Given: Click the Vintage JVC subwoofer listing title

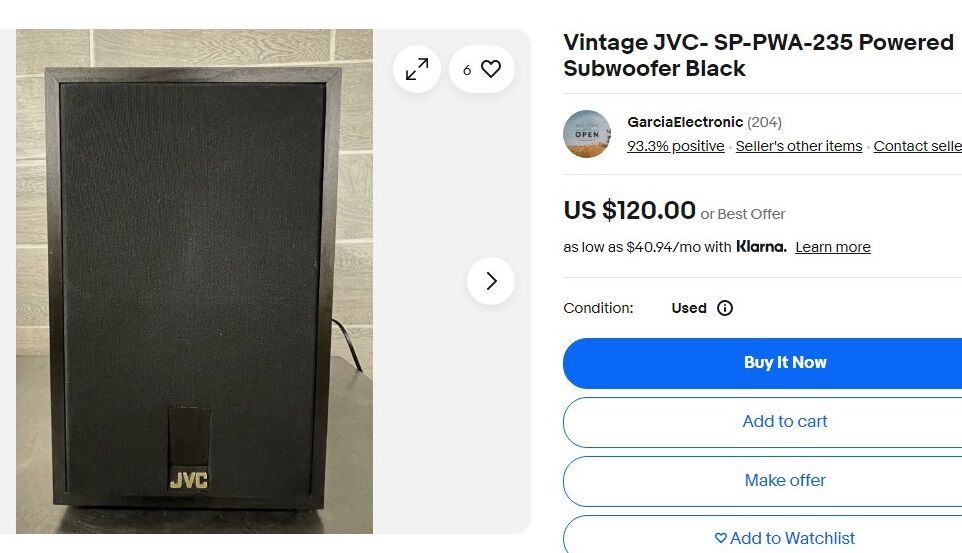Looking at the screenshot, I should click(x=758, y=55).
